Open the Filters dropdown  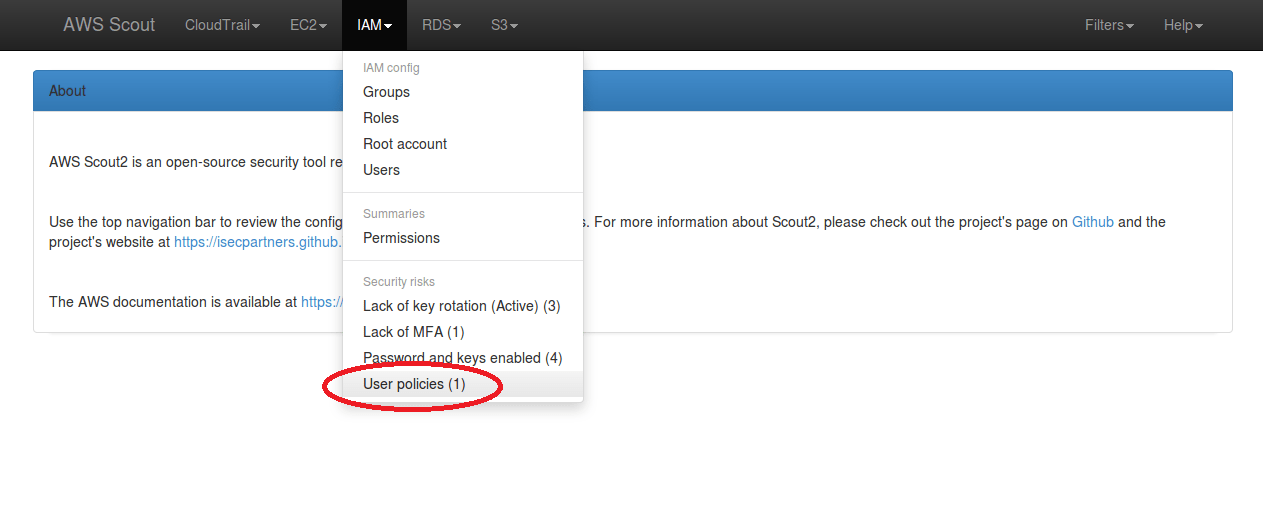(x=1109, y=25)
